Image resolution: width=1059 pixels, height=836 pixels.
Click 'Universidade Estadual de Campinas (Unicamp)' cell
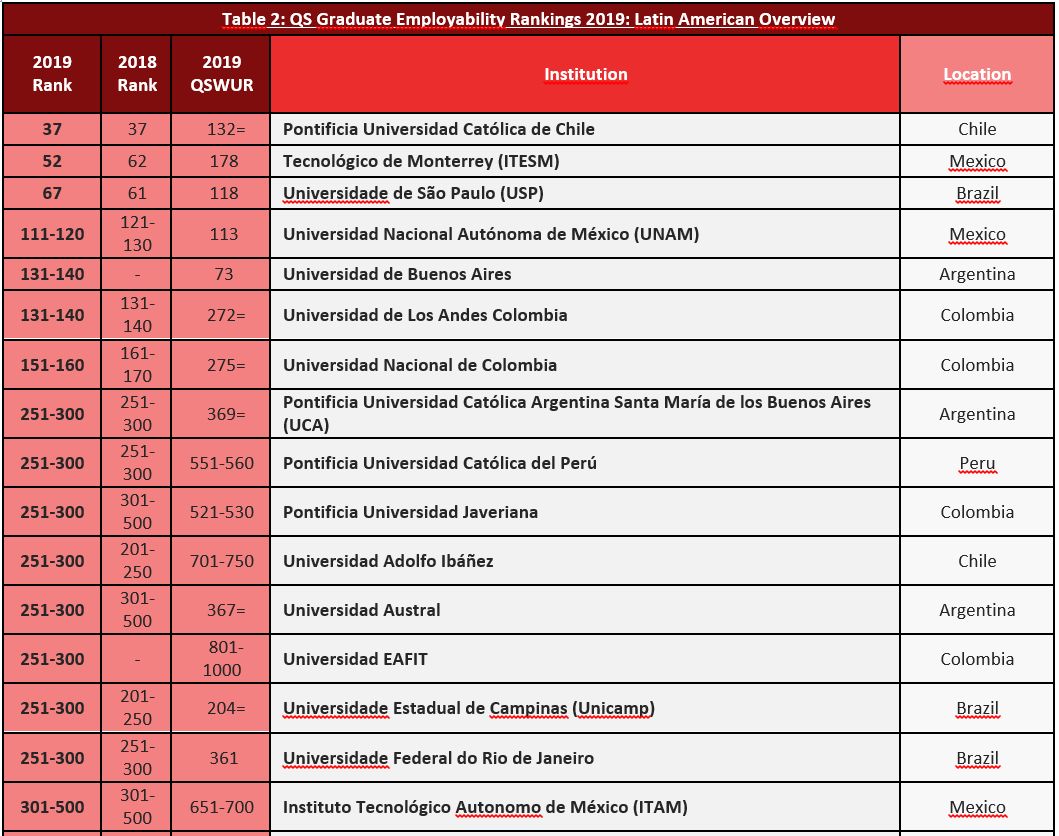(585, 708)
